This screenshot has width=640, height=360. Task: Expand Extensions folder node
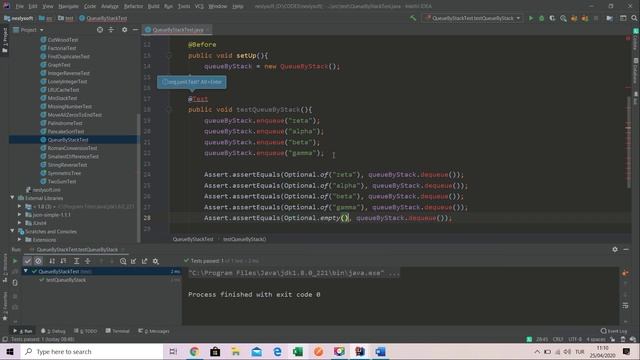19,240
